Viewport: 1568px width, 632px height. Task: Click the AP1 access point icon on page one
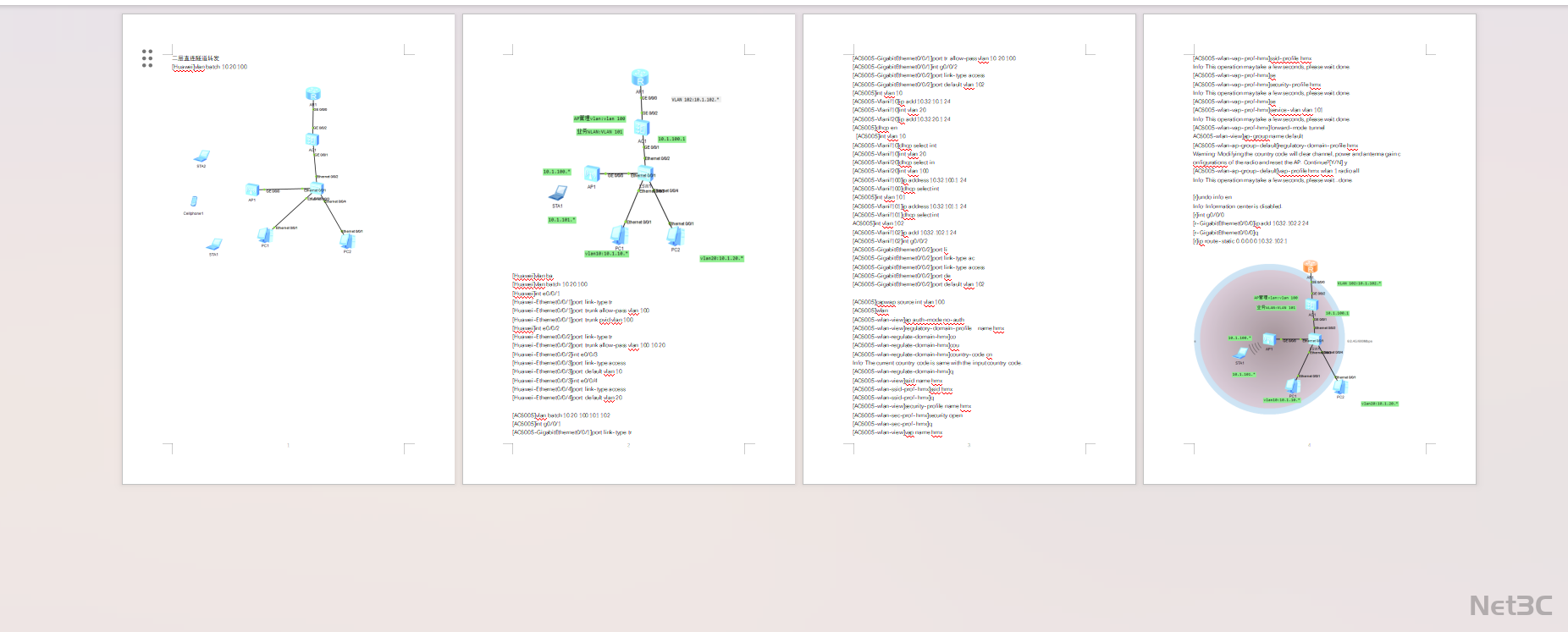tap(252, 190)
